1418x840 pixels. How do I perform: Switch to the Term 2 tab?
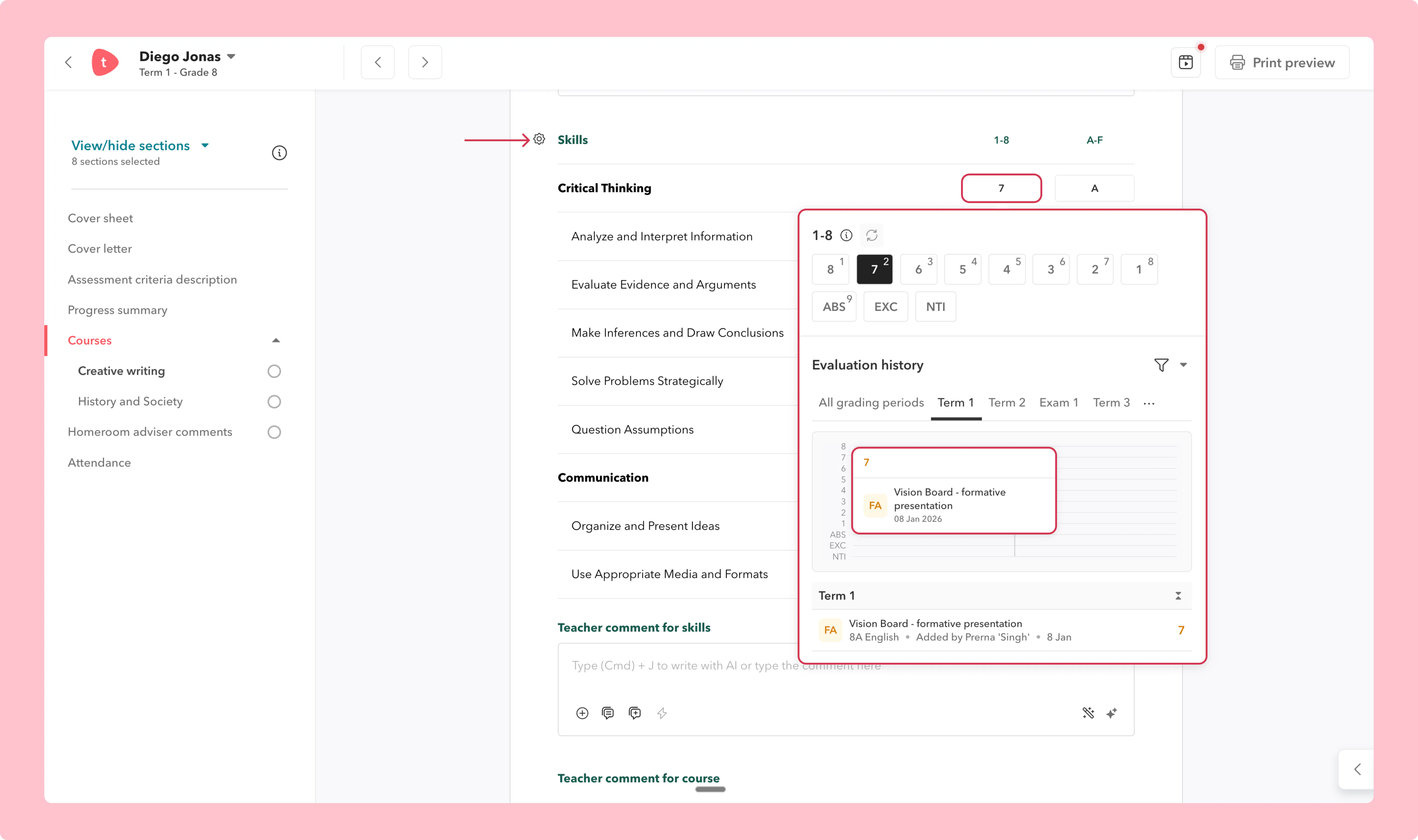(1006, 402)
